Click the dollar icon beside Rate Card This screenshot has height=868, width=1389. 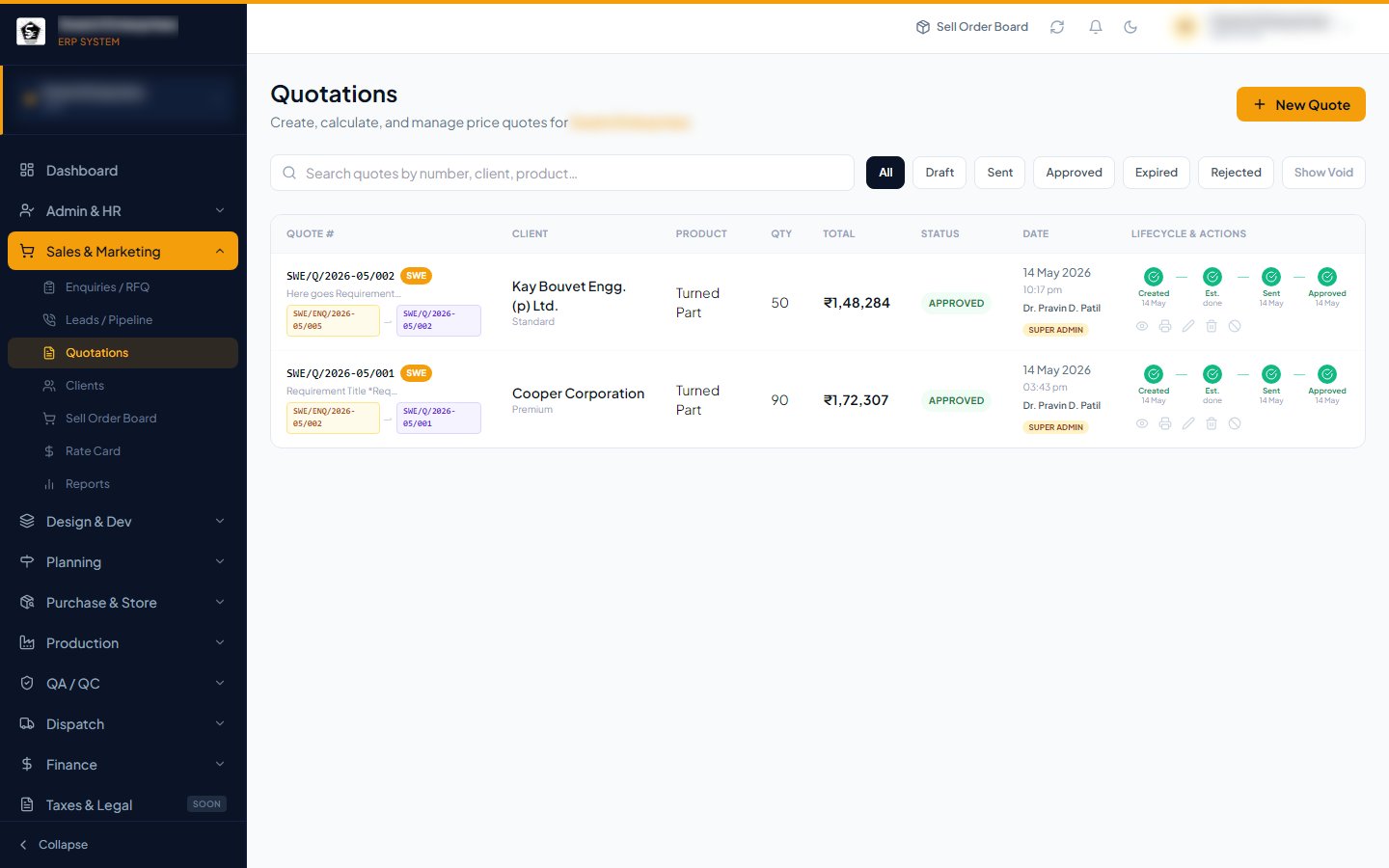pos(49,451)
